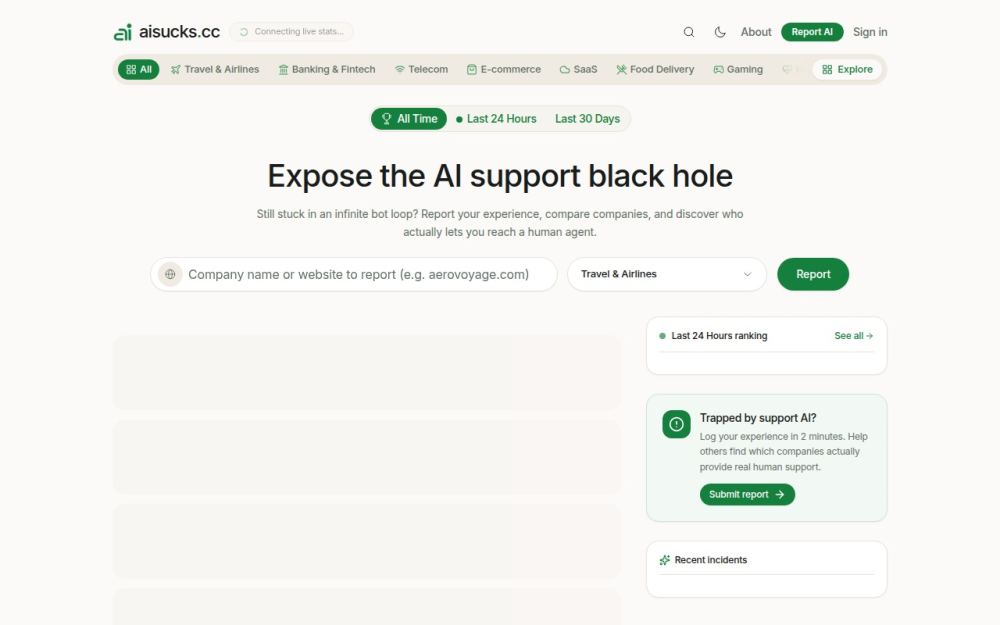Click the bank building icon
The width and height of the screenshot is (1000, 625).
(x=283, y=70)
